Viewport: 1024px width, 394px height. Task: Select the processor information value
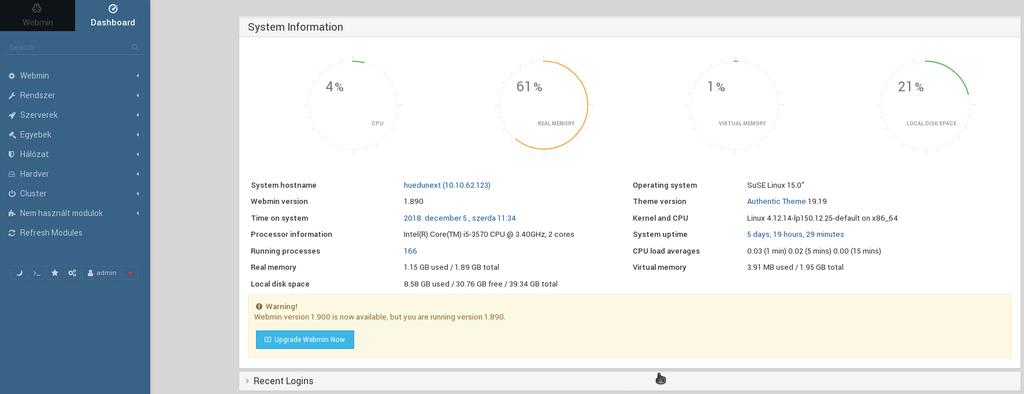point(489,235)
